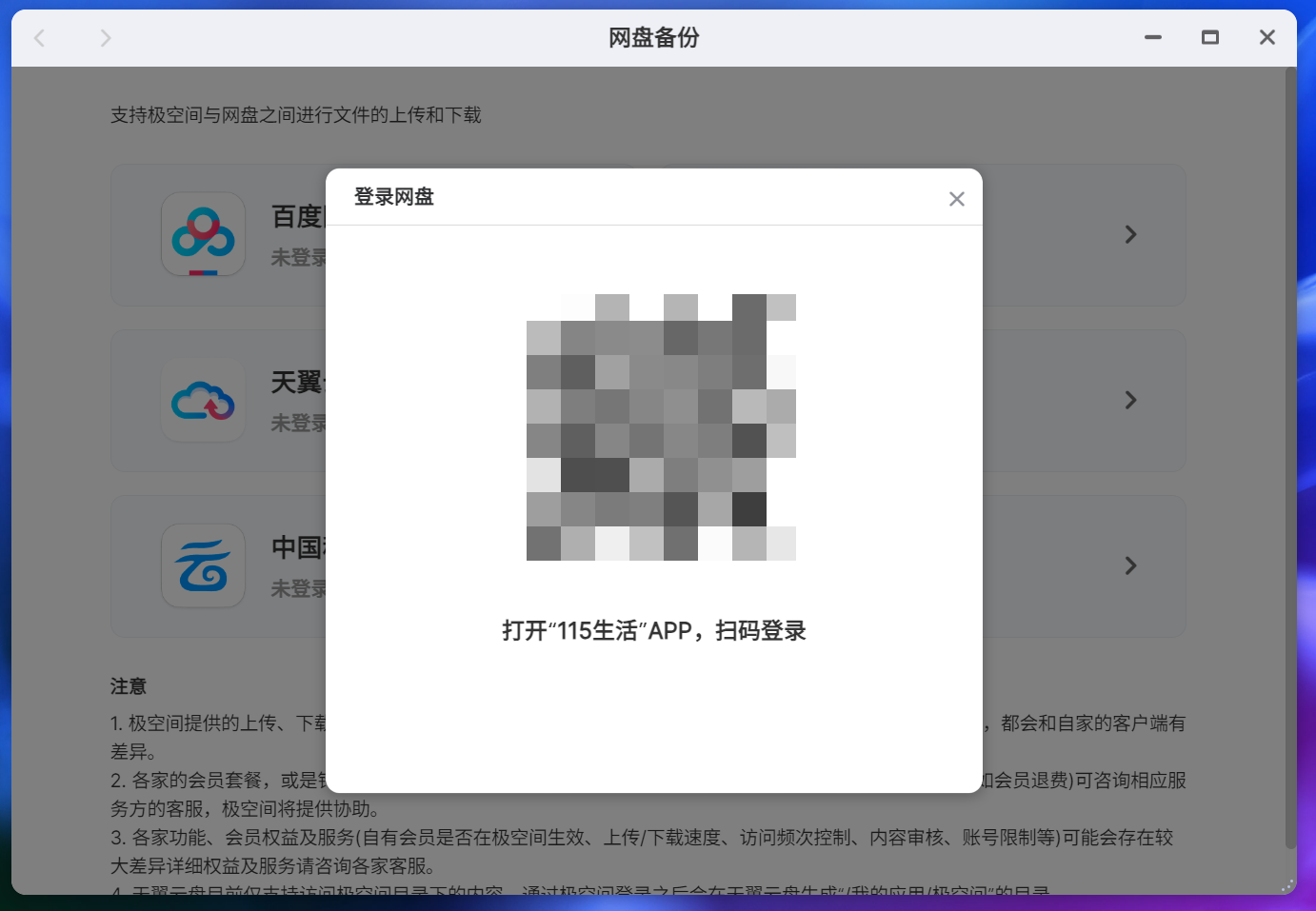Click the 支持极空间与网盘之间进行文件的上传和下载 description
This screenshot has width=1316, height=911.
[296, 115]
